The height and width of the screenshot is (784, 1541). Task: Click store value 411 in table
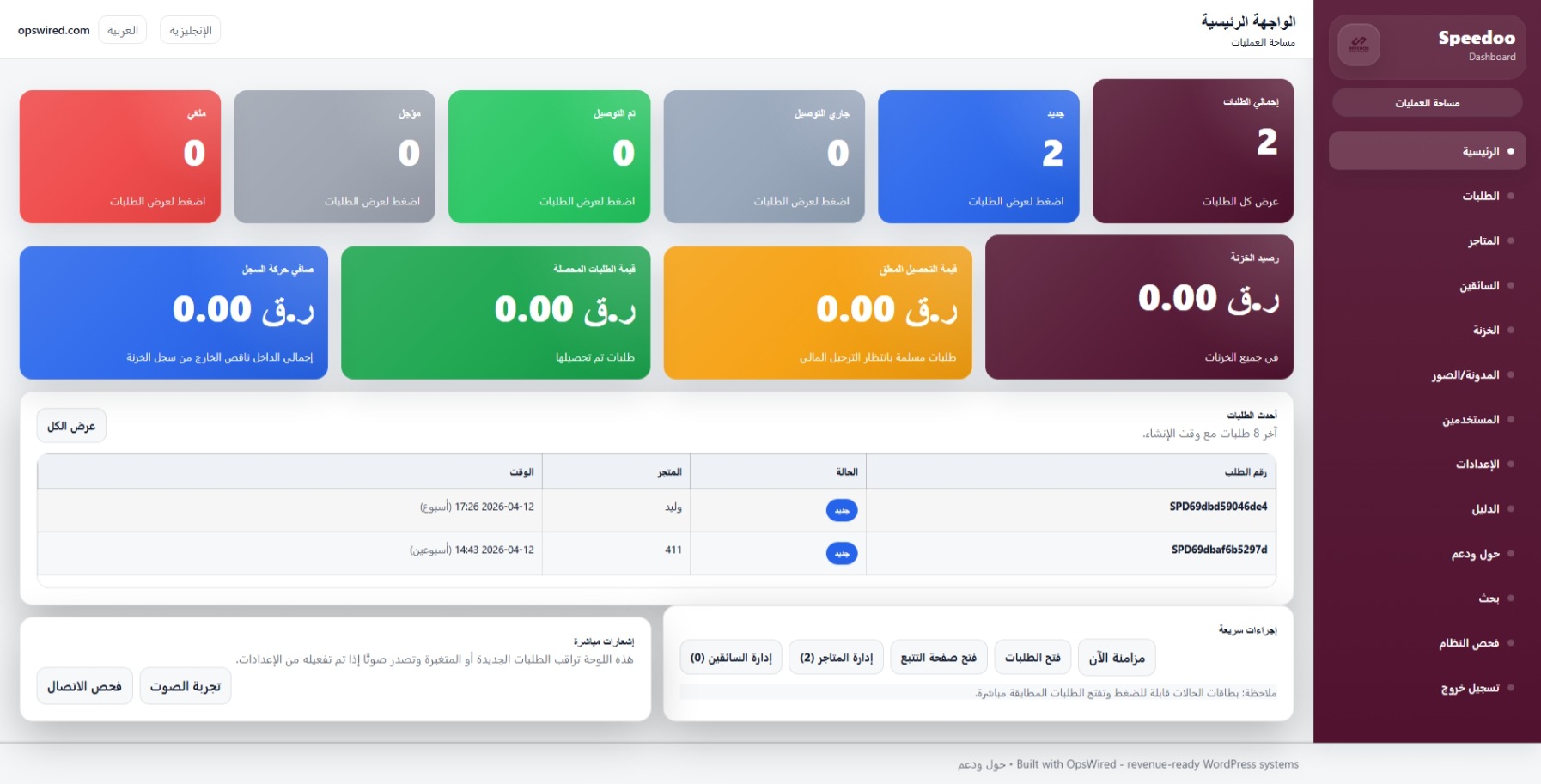tap(673, 550)
